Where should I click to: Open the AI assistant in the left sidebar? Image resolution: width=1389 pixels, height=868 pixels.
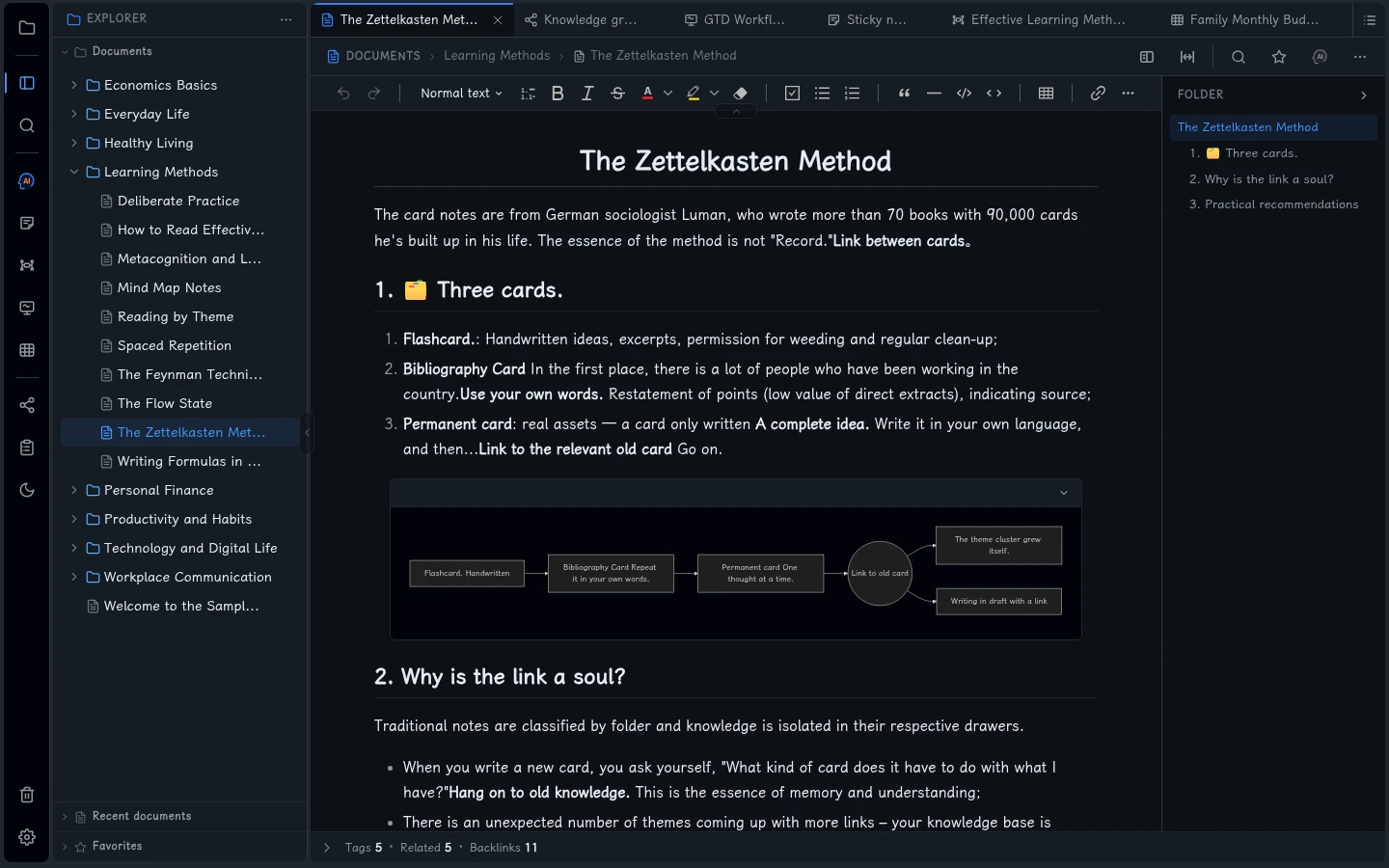coord(27,180)
